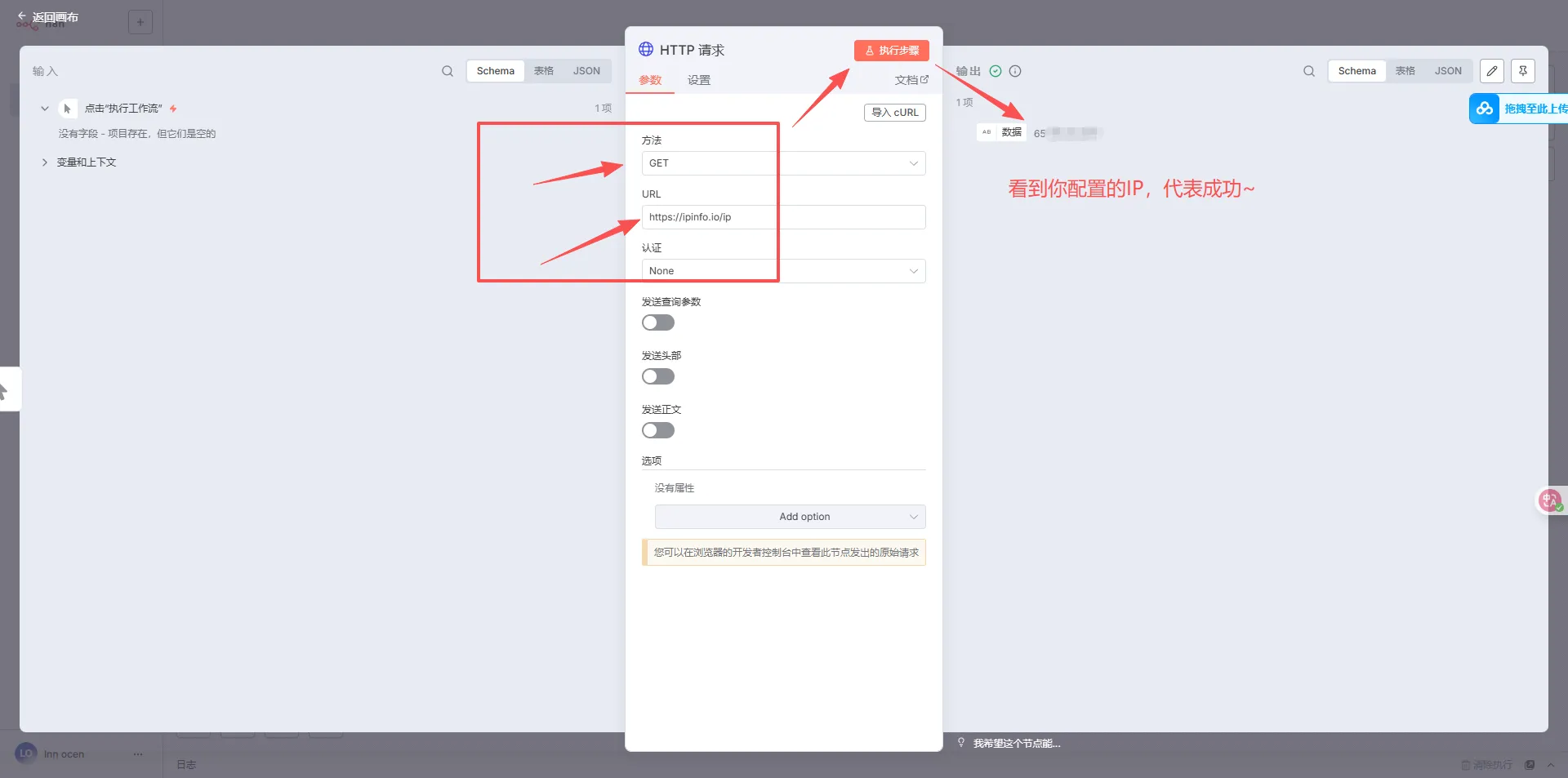Enable the send query parameters toggle
1568x778 pixels.
(657, 323)
